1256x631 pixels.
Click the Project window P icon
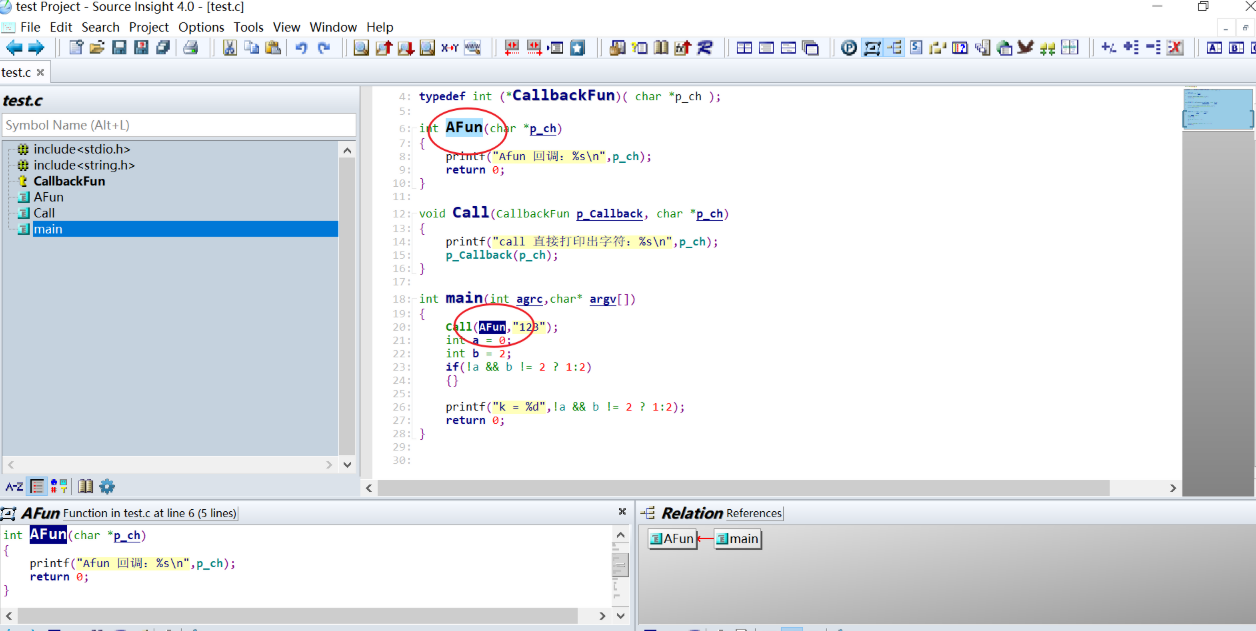(848, 47)
